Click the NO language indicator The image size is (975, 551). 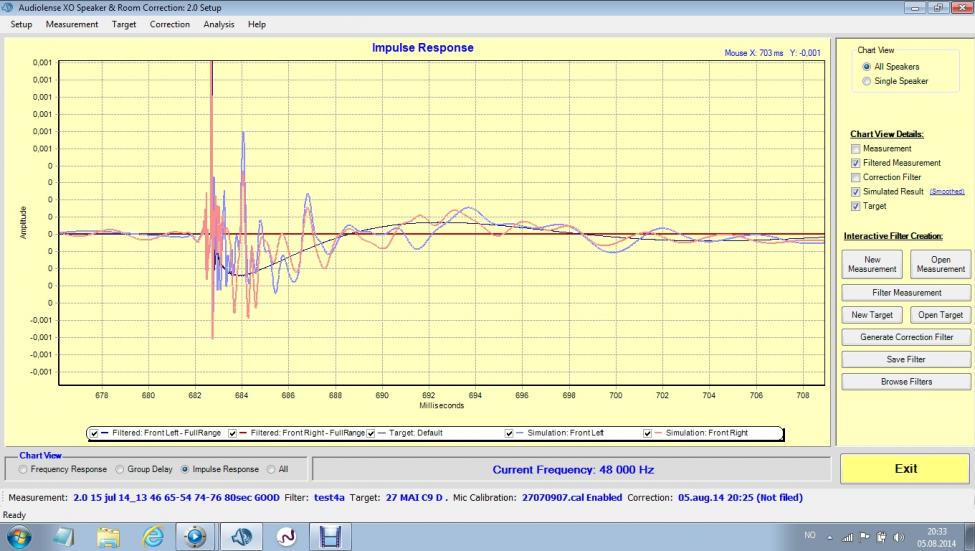coord(810,535)
